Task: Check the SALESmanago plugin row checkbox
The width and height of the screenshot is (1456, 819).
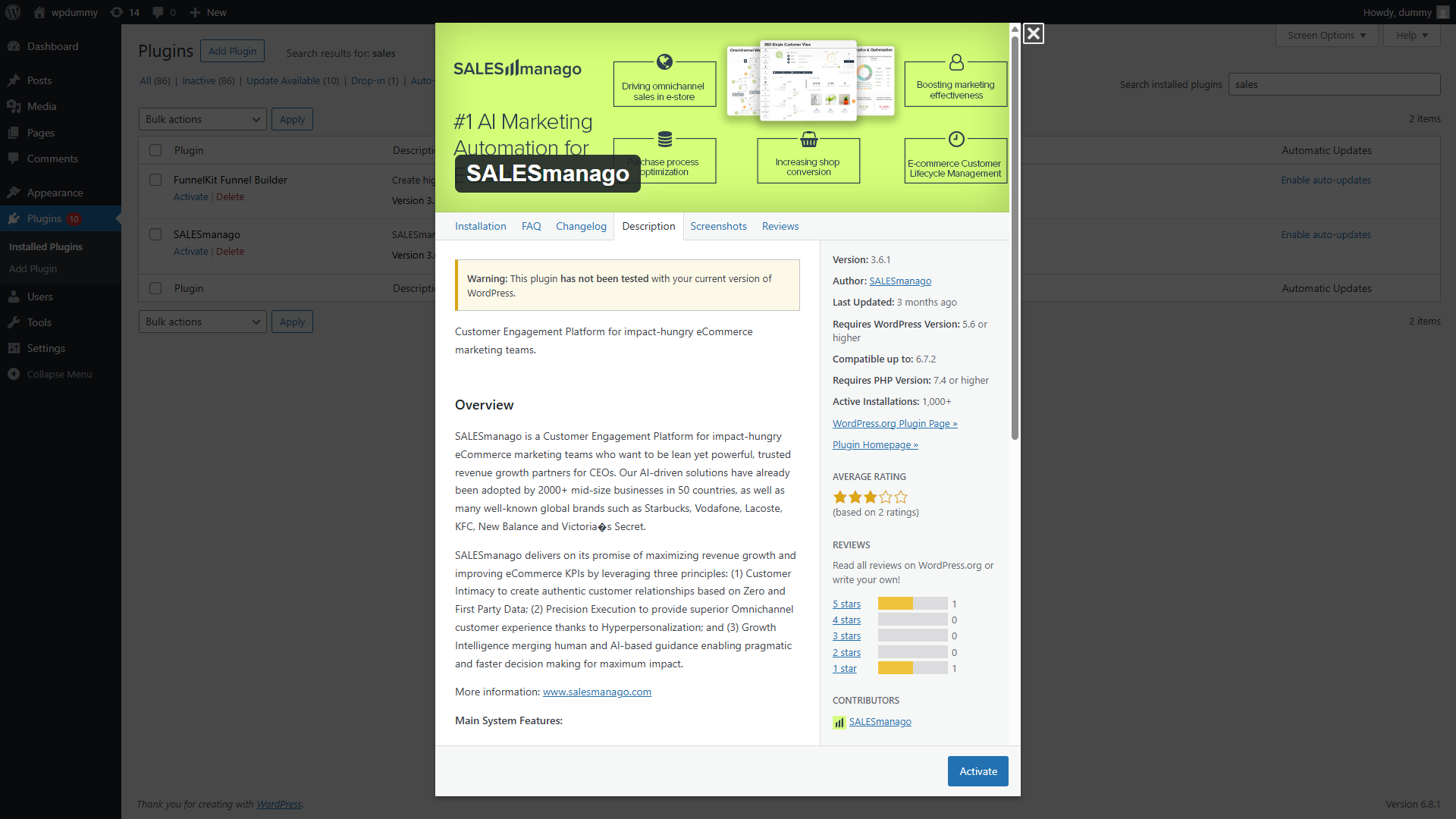Action: 155,234
